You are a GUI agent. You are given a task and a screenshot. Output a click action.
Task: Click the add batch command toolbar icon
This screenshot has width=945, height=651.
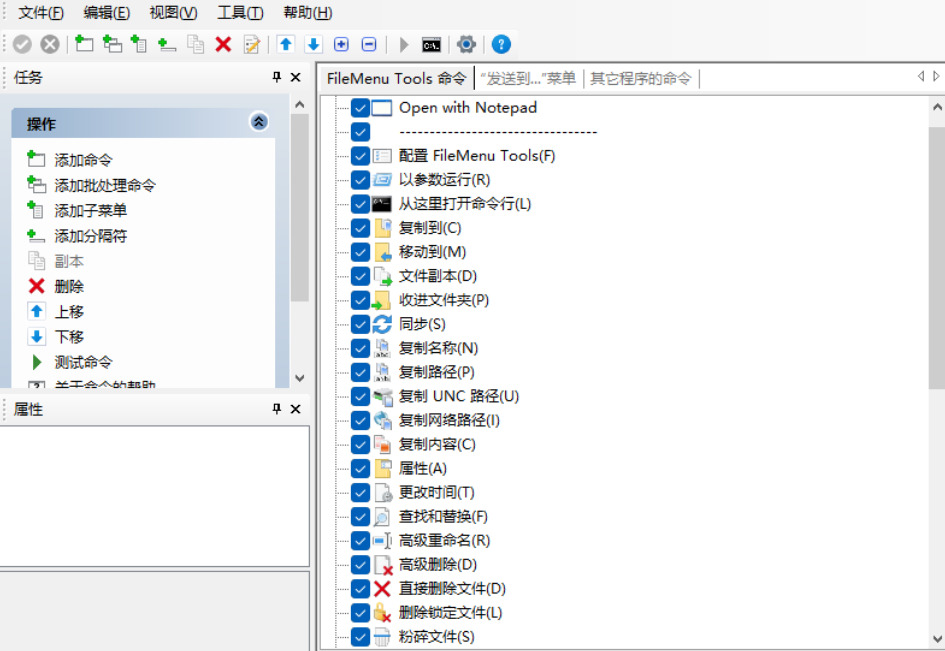[112, 44]
